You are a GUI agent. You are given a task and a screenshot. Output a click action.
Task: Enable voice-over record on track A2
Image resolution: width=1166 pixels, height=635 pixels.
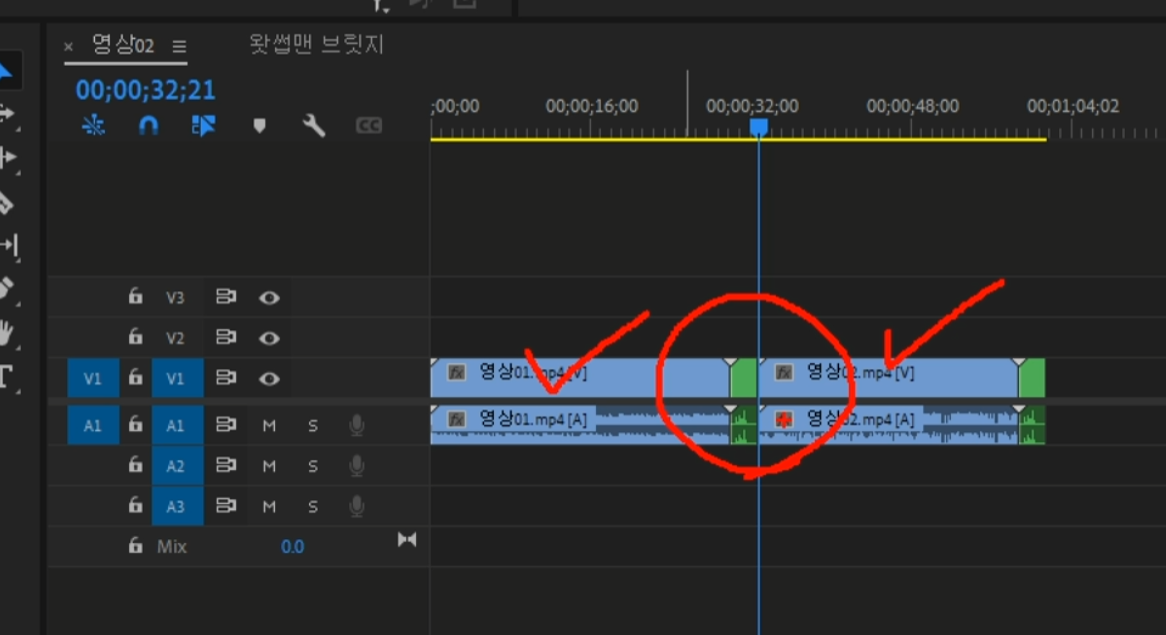[357, 466]
